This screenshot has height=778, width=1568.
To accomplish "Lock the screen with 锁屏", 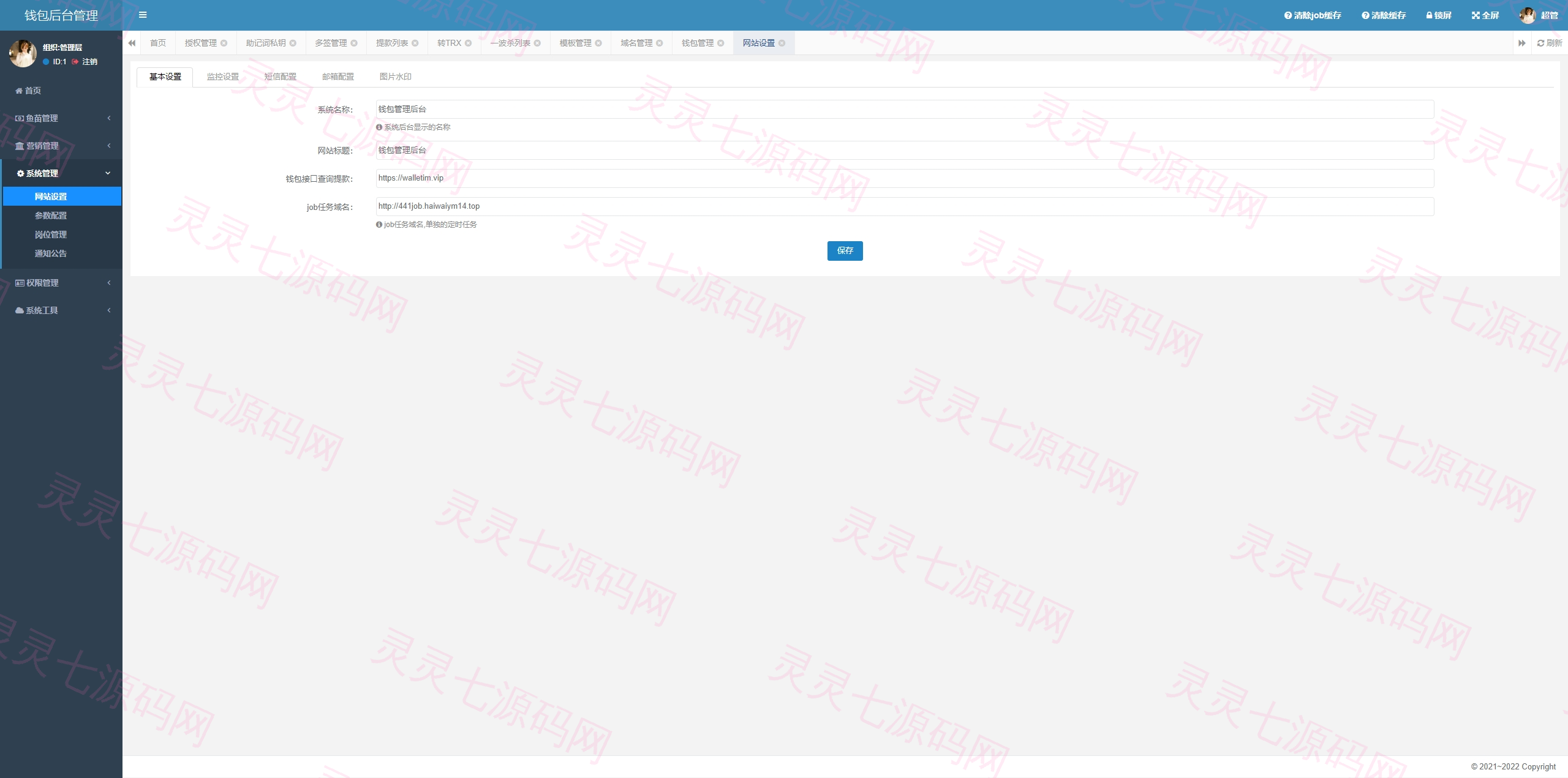I will coord(1439,15).
